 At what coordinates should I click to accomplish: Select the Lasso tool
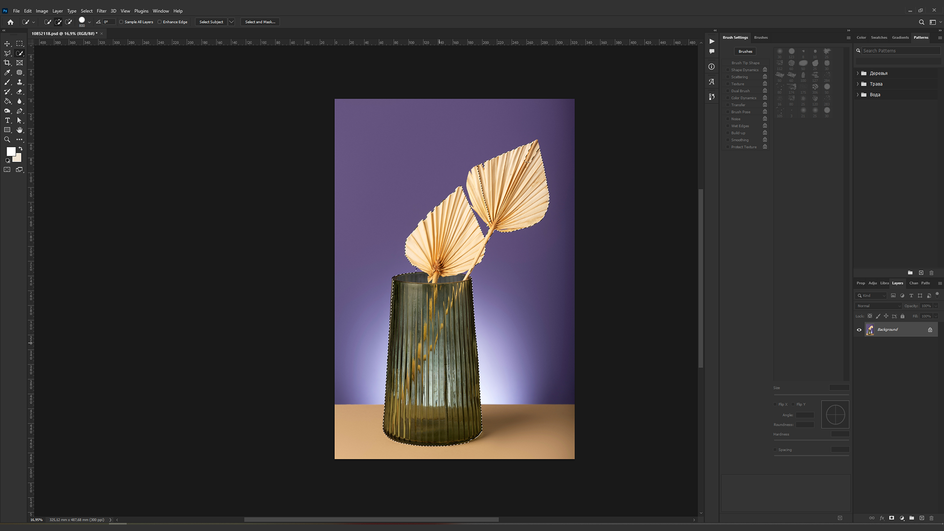[x=7, y=53]
